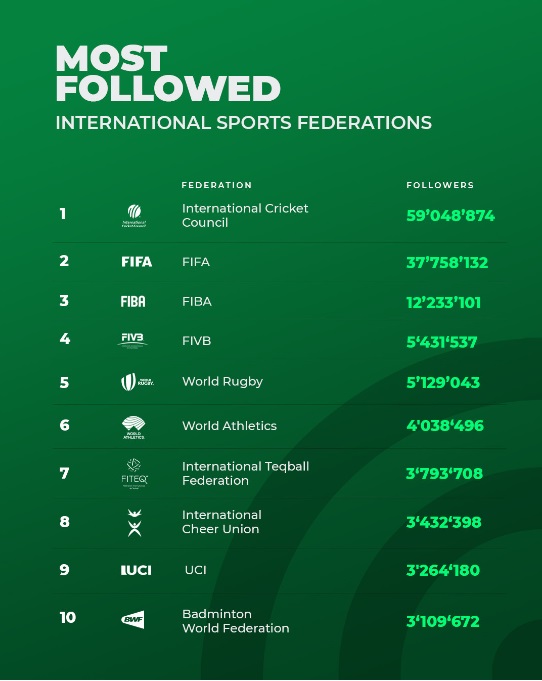Click follower count 59'048'874

coord(450,216)
